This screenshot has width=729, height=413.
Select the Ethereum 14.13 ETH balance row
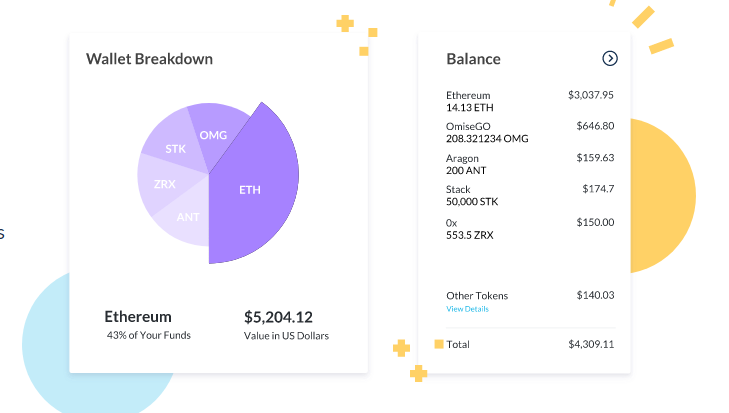click(x=468, y=101)
